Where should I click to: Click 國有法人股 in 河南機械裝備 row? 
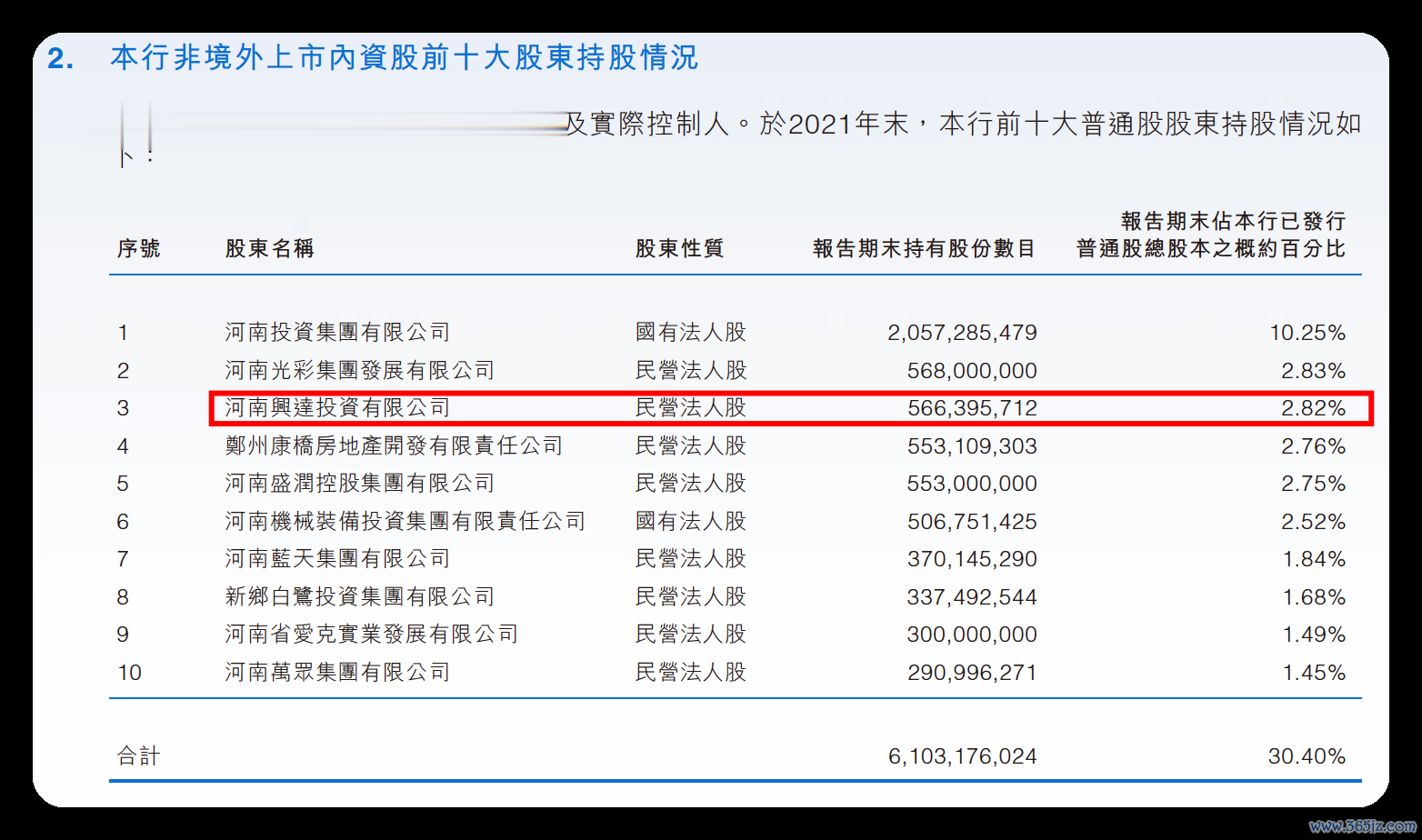tap(691, 522)
